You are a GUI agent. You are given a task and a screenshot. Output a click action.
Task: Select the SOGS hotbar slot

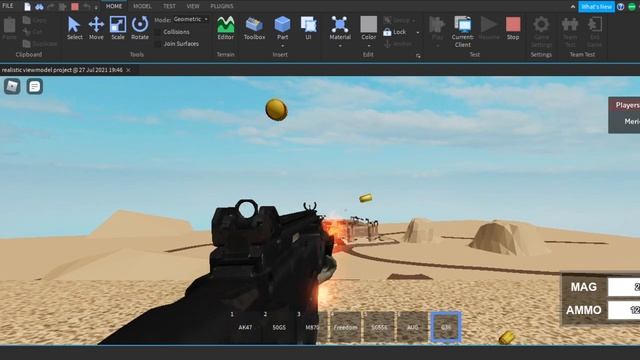279,327
